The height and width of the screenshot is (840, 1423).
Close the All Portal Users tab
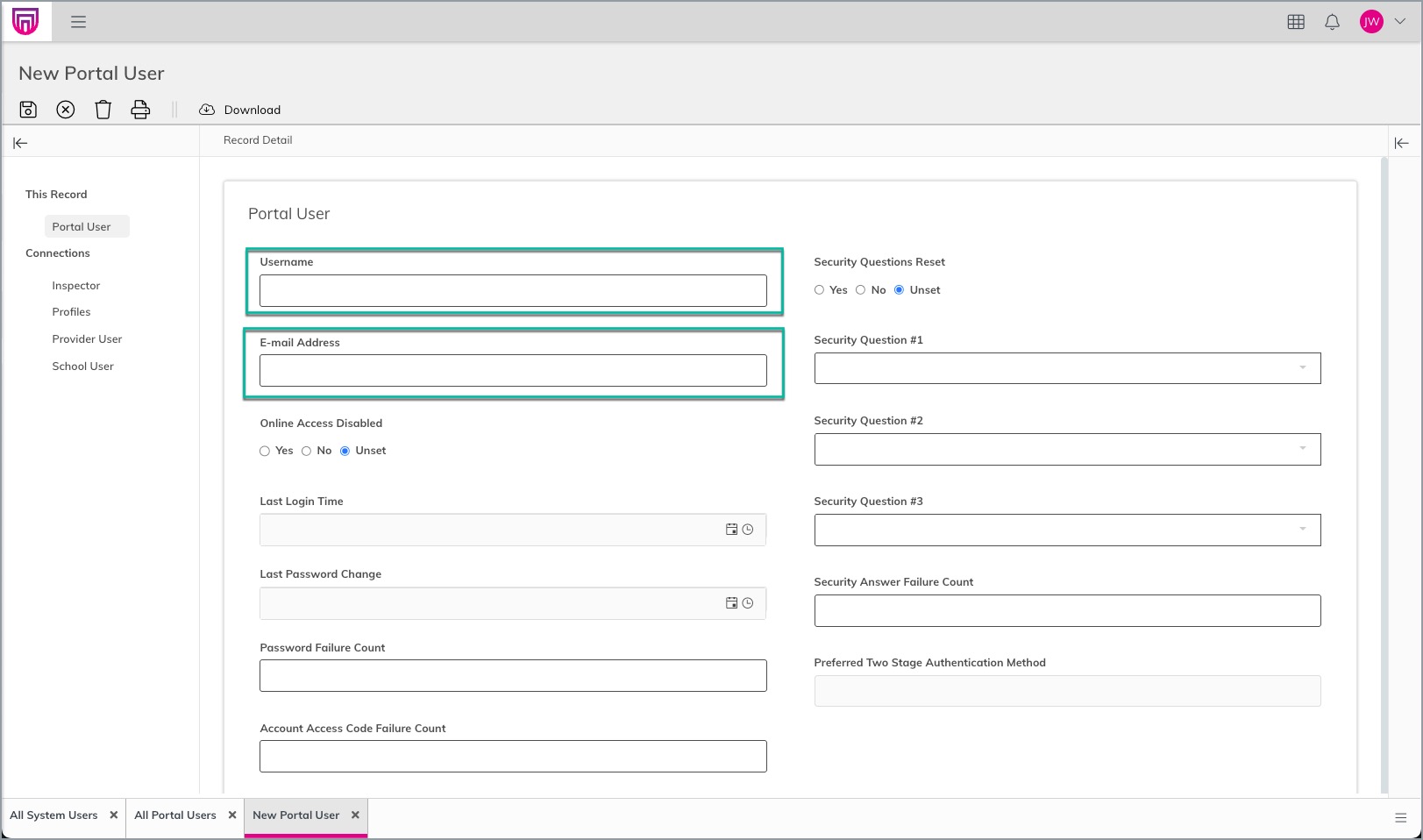232,815
